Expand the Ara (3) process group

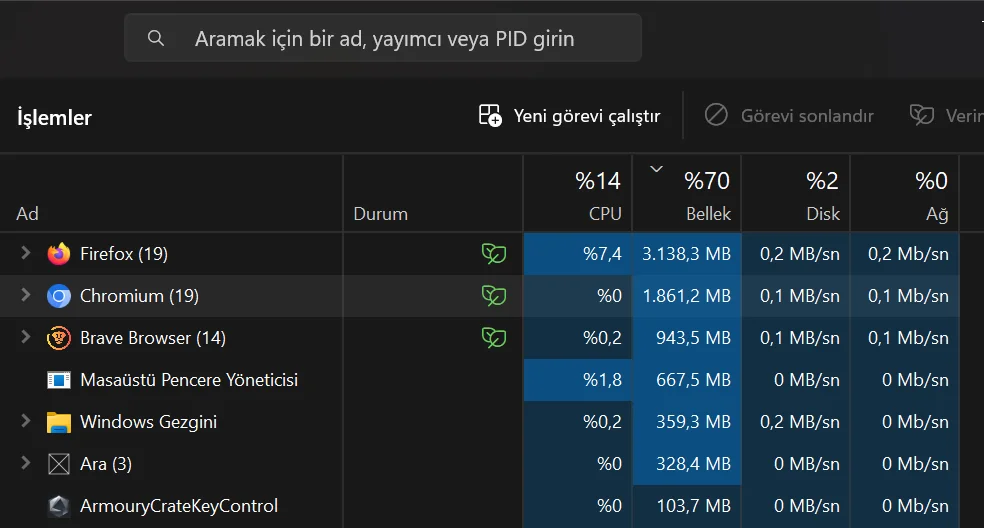tap(26, 464)
